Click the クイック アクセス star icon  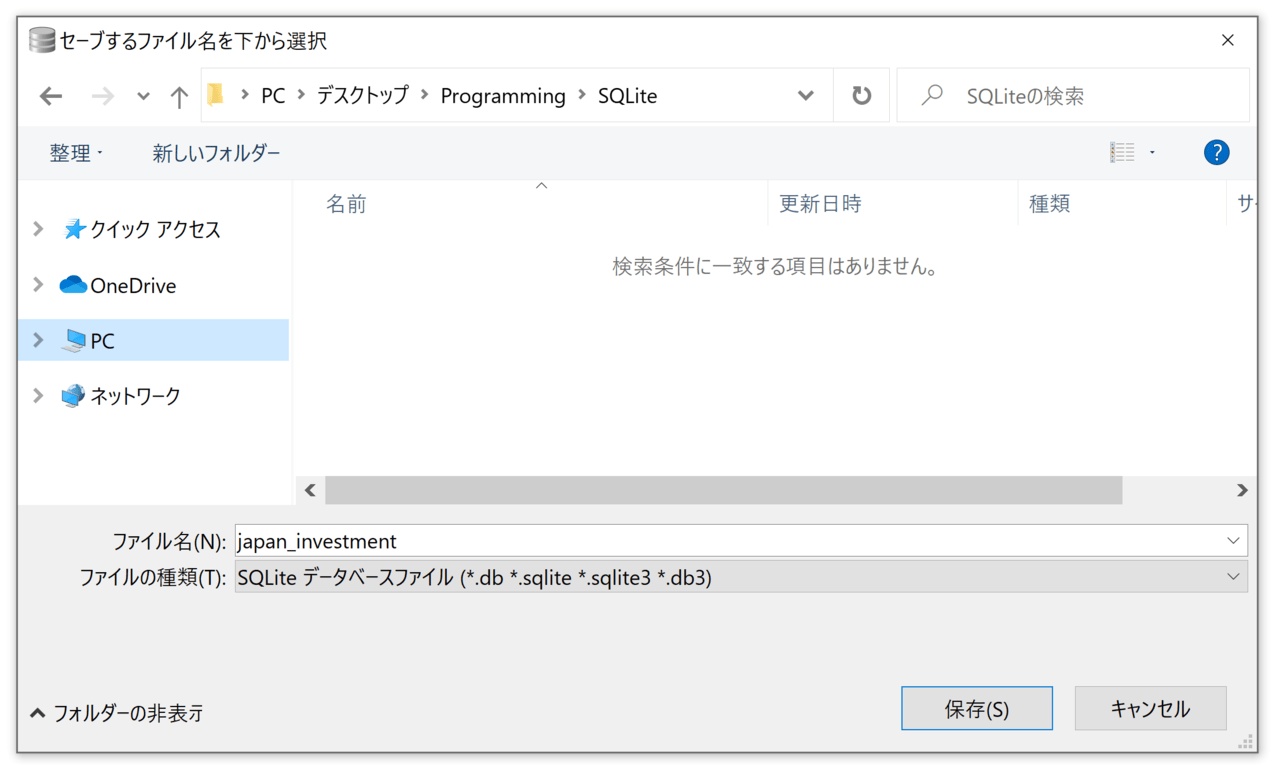(73, 228)
